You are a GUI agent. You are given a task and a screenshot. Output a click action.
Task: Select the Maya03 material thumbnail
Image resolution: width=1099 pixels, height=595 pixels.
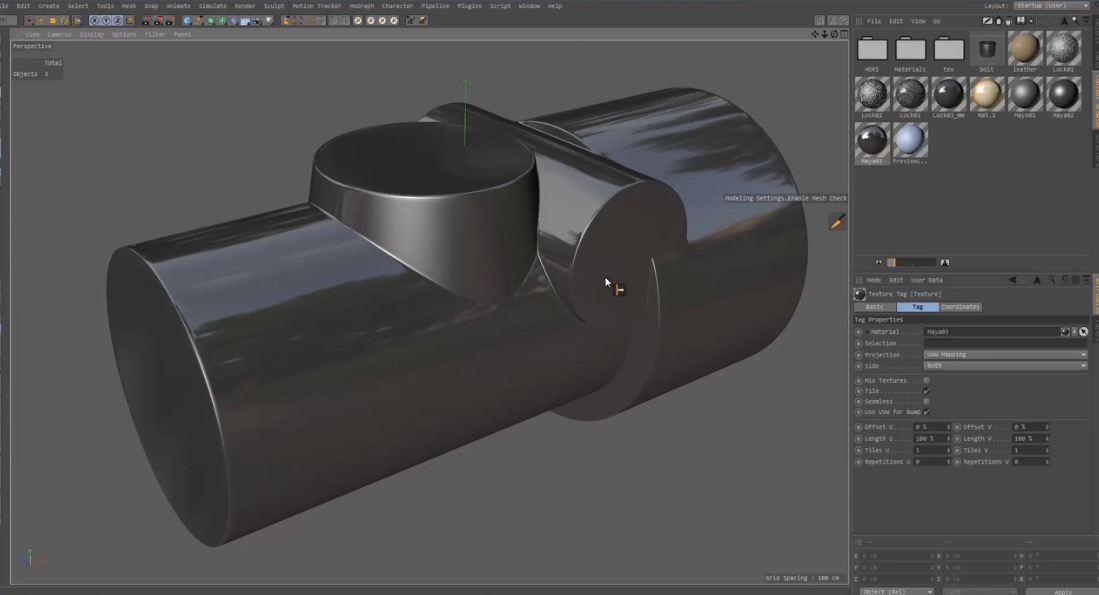click(871, 138)
